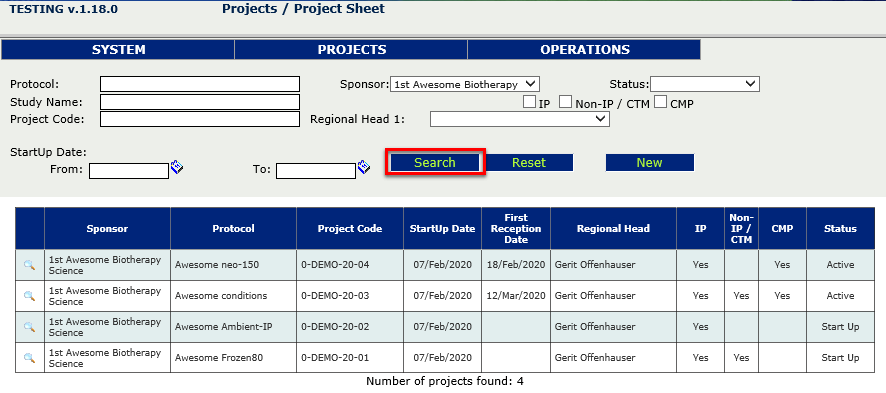Open calendar picker for StartUp To date
The height and width of the screenshot is (393, 886).
pyautogui.click(x=364, y=167)
